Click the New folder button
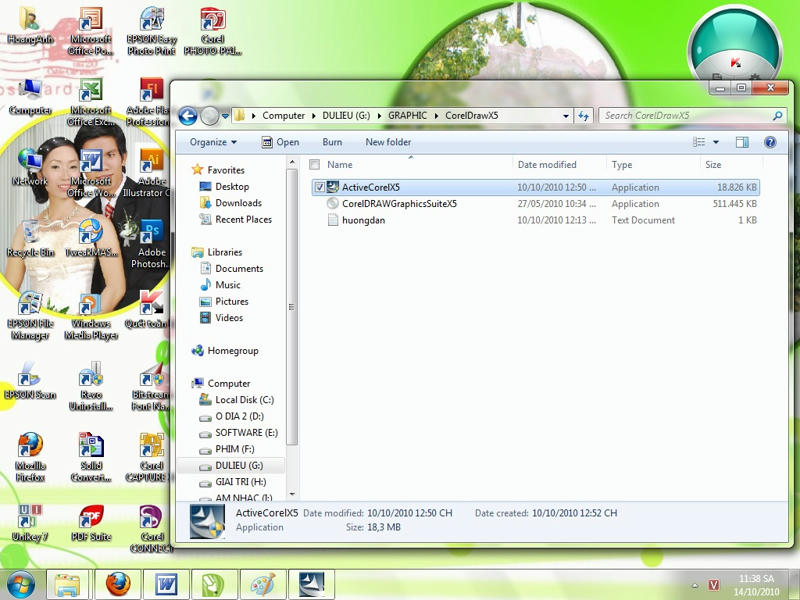The image size is (800, 600). (x=388, y=143)
